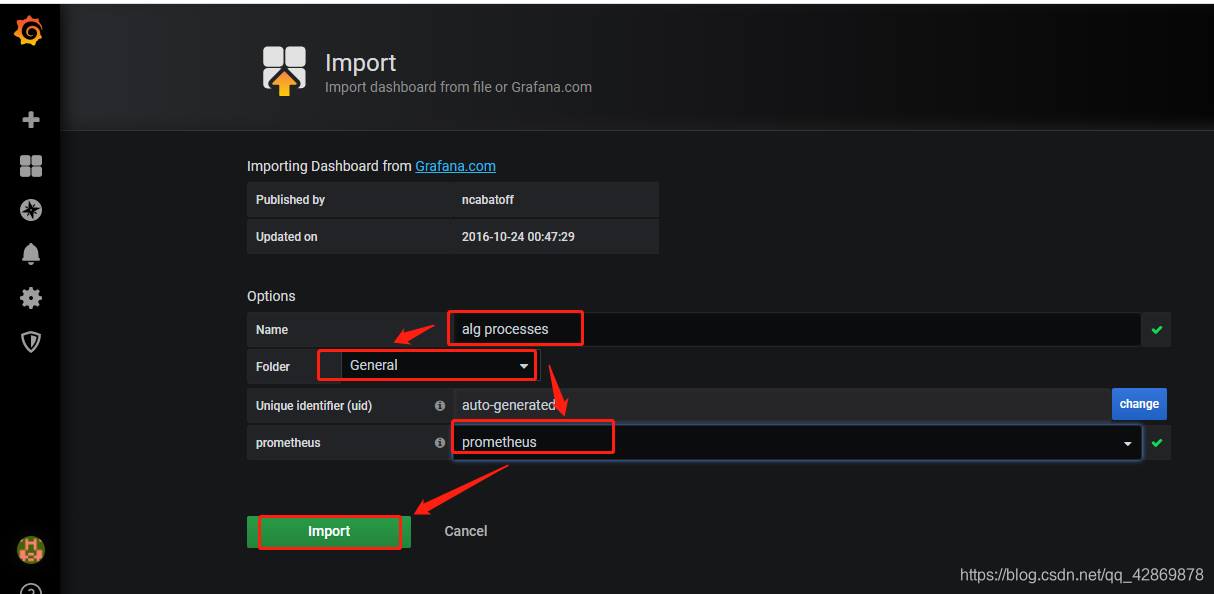Click the green checkmark next to the Name field

coord(1156,328)
